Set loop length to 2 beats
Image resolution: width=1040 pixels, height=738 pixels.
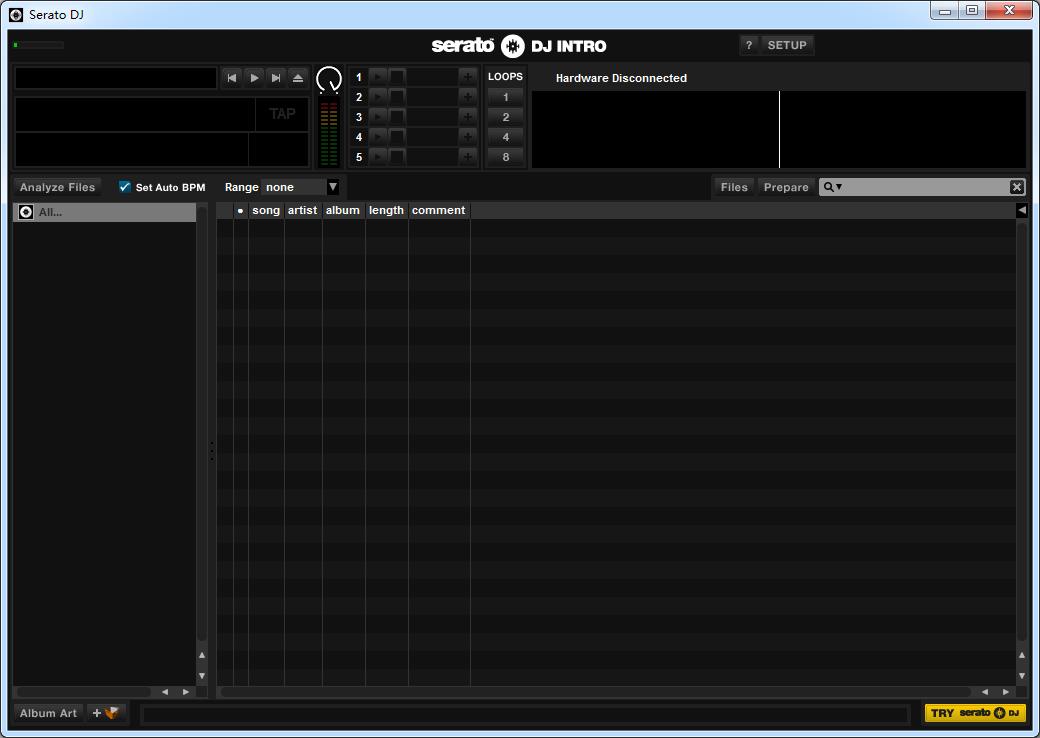click(x=505, y=117)
